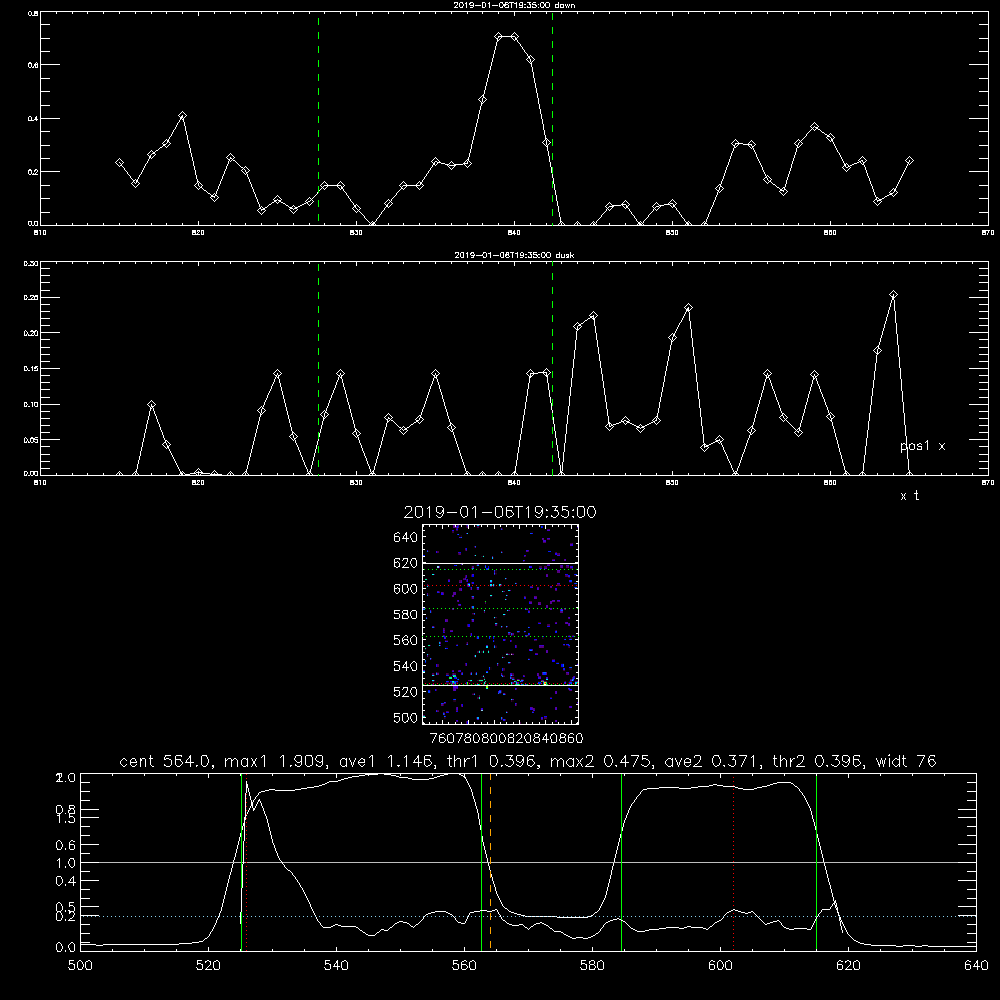The width and height of the screenshot is (1000, 1000).
Task: Click the '520' x-axis label of bottom plot
Action: point(208,966)
